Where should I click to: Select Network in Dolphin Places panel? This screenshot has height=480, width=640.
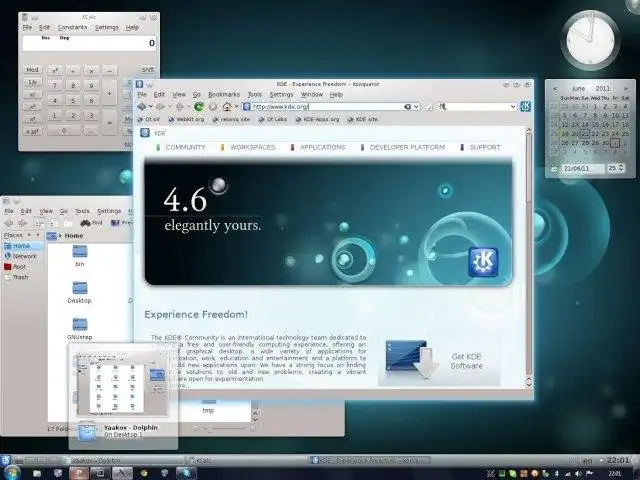21,256
